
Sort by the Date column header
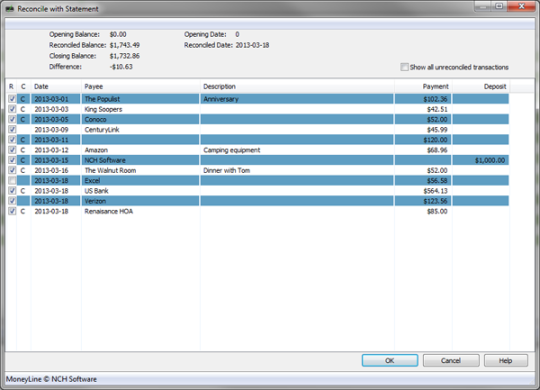pyautogui.click(x=56, y=86)
